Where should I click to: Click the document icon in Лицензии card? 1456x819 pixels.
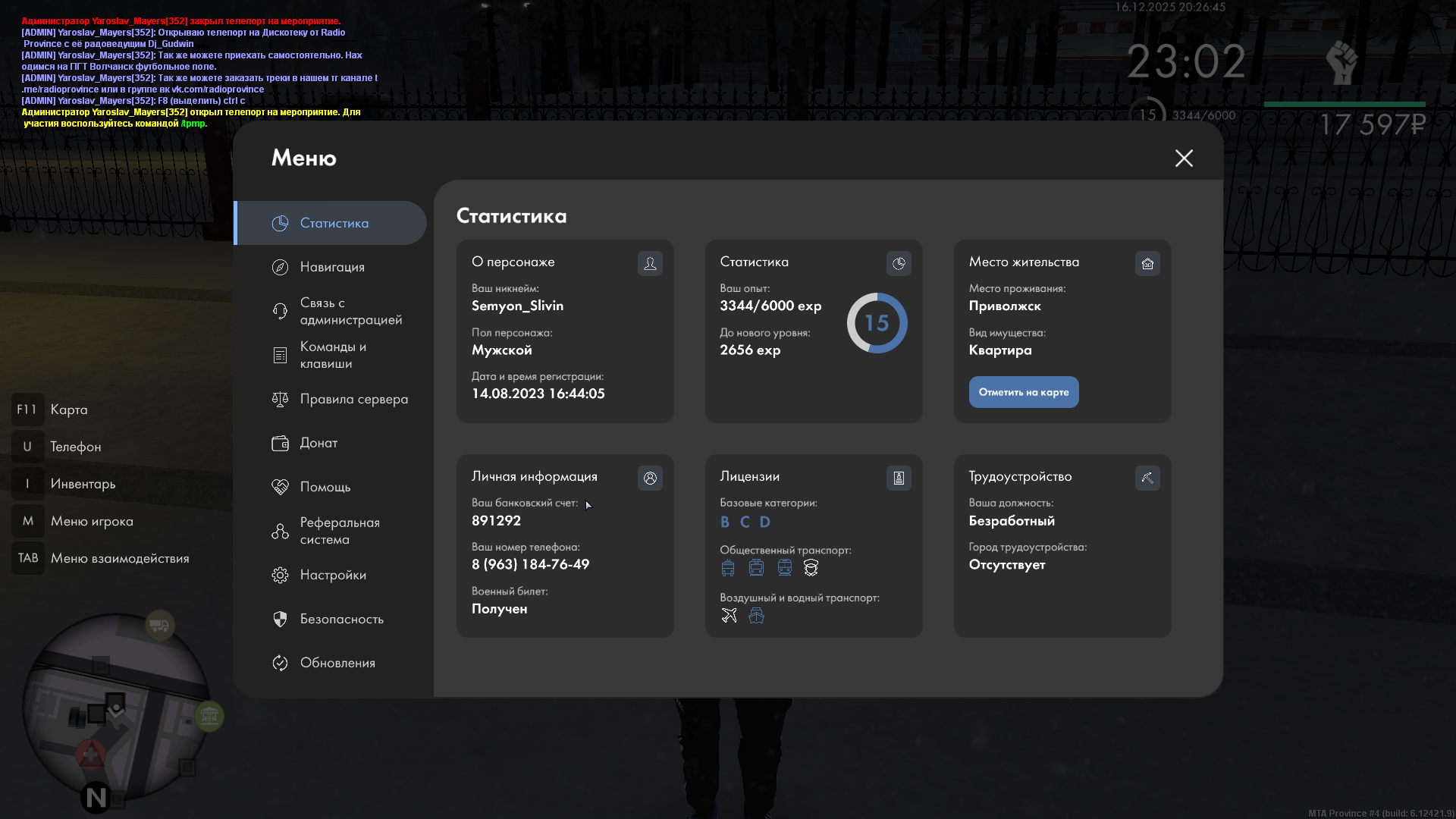coord(899,478)
